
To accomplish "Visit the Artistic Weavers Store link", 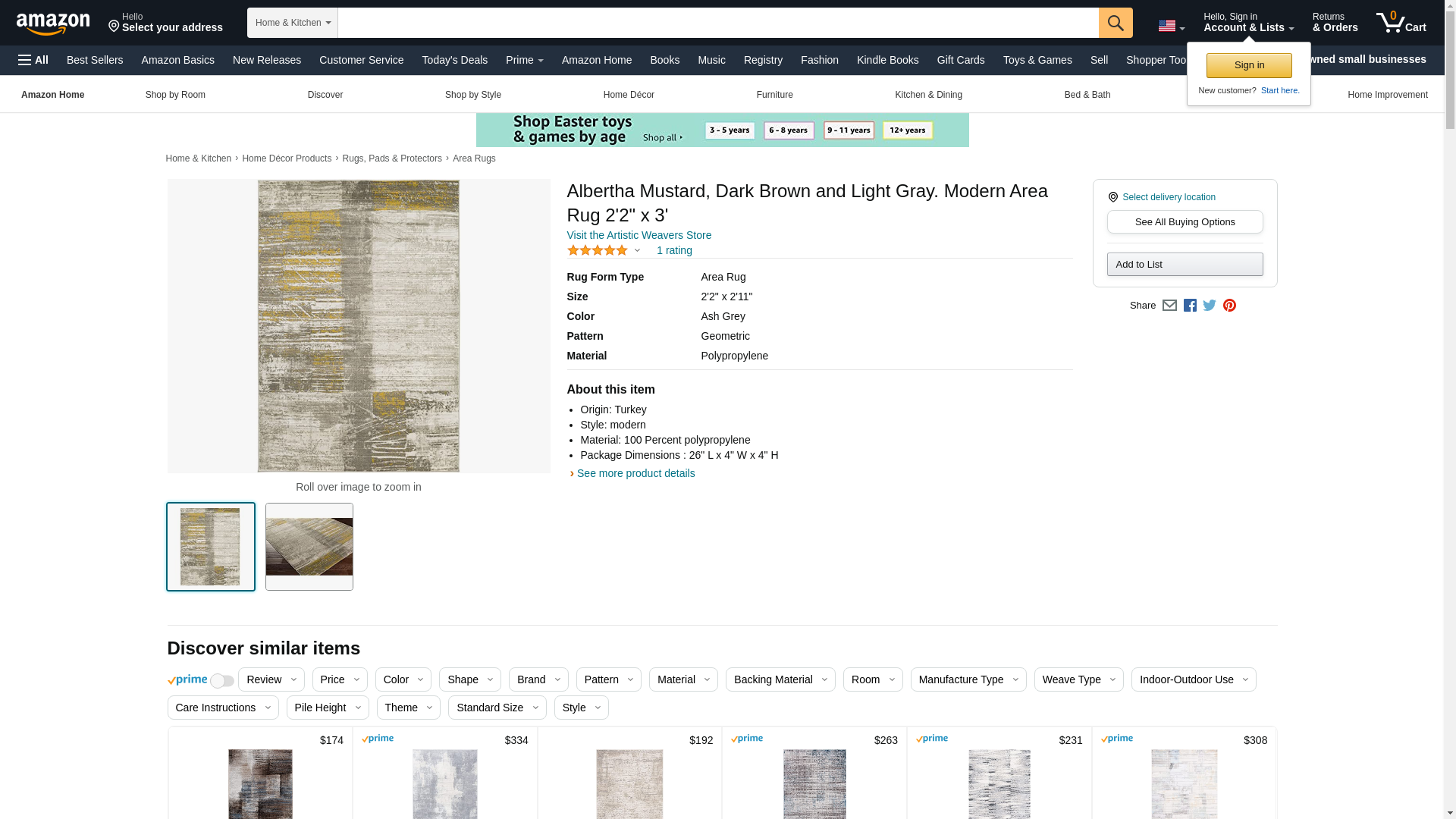I will [639, 235].
